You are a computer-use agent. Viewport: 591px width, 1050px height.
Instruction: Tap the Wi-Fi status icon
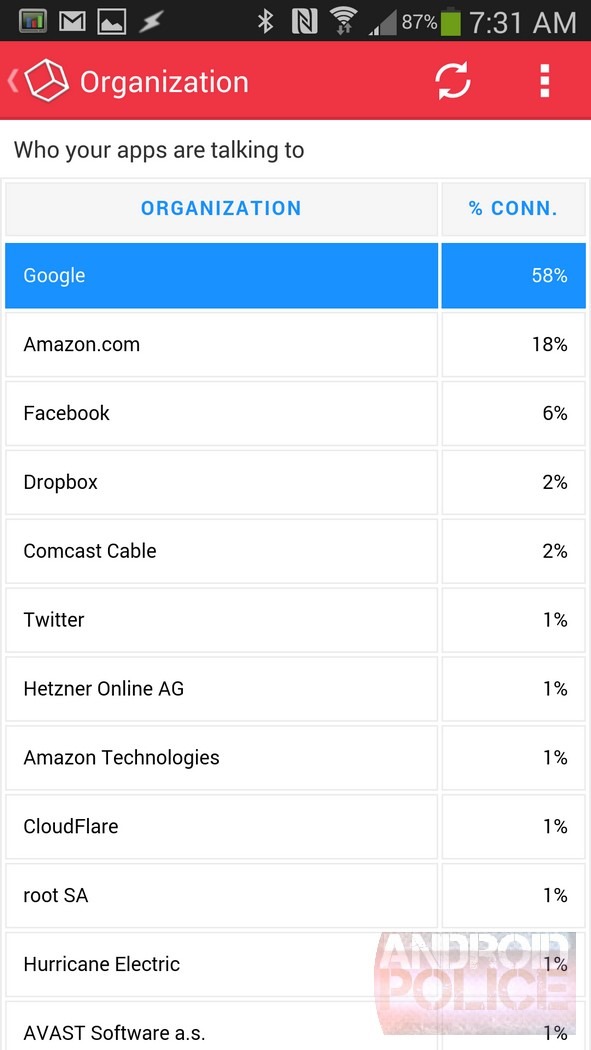click(344, 21)
